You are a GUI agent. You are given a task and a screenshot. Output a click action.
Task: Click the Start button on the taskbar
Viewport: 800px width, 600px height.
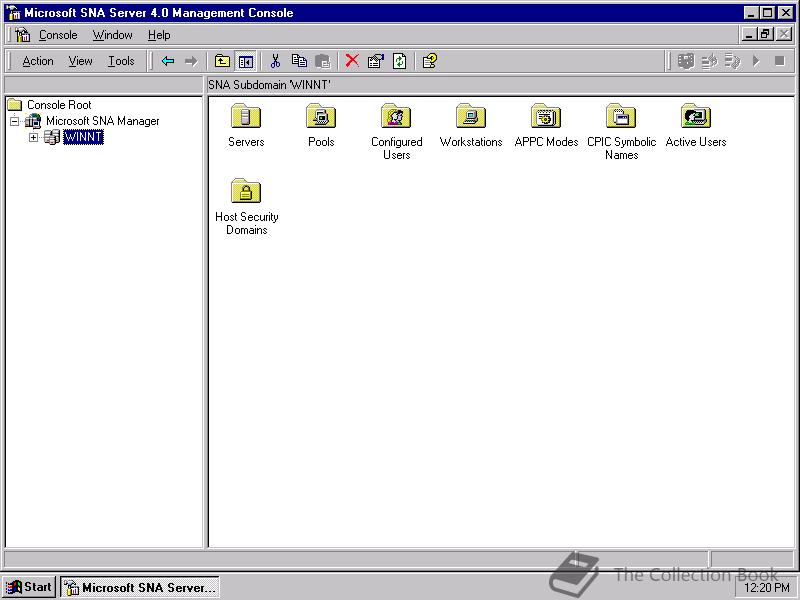point(30,587)
